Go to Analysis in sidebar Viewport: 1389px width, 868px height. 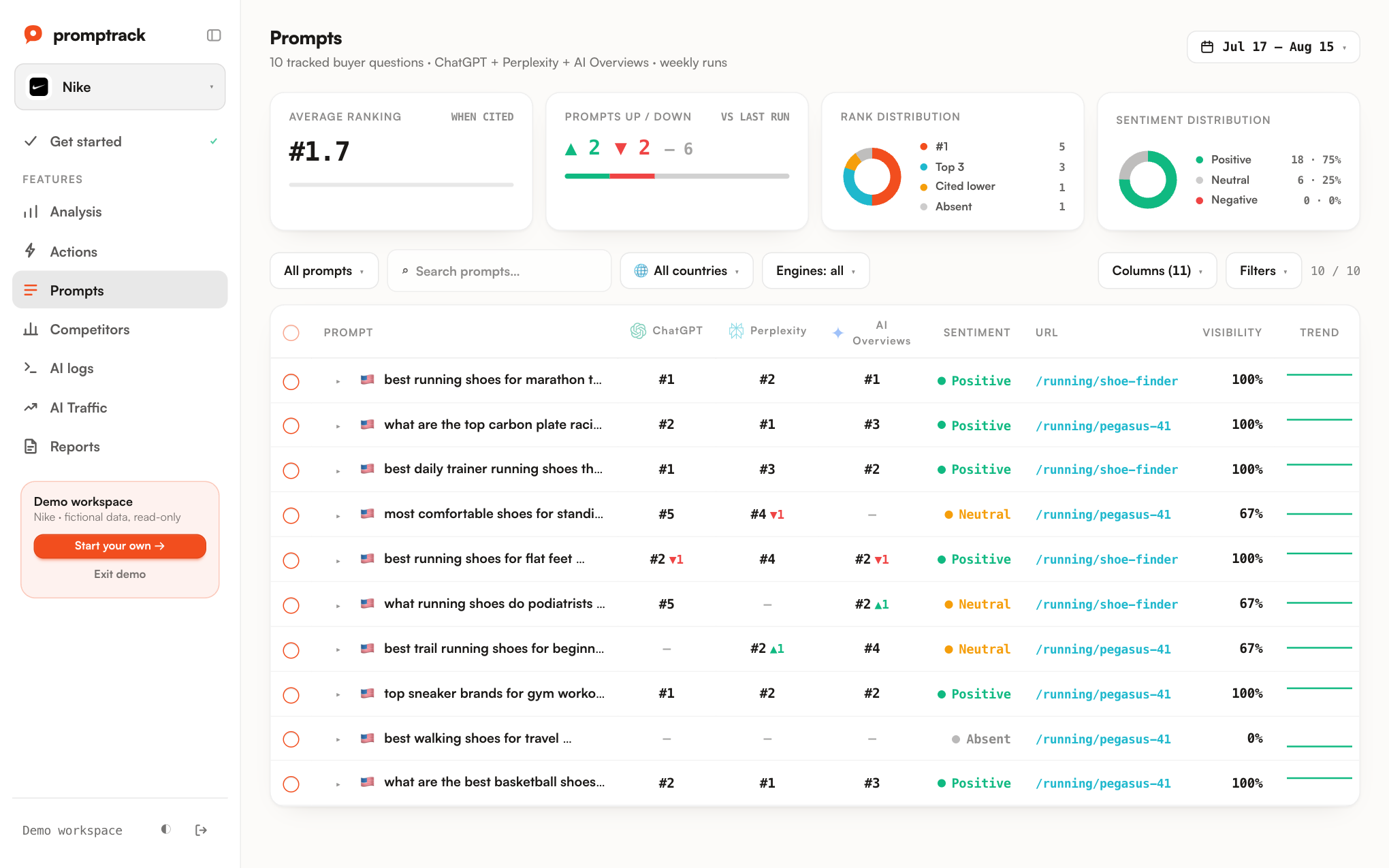[x=120, y=212]
